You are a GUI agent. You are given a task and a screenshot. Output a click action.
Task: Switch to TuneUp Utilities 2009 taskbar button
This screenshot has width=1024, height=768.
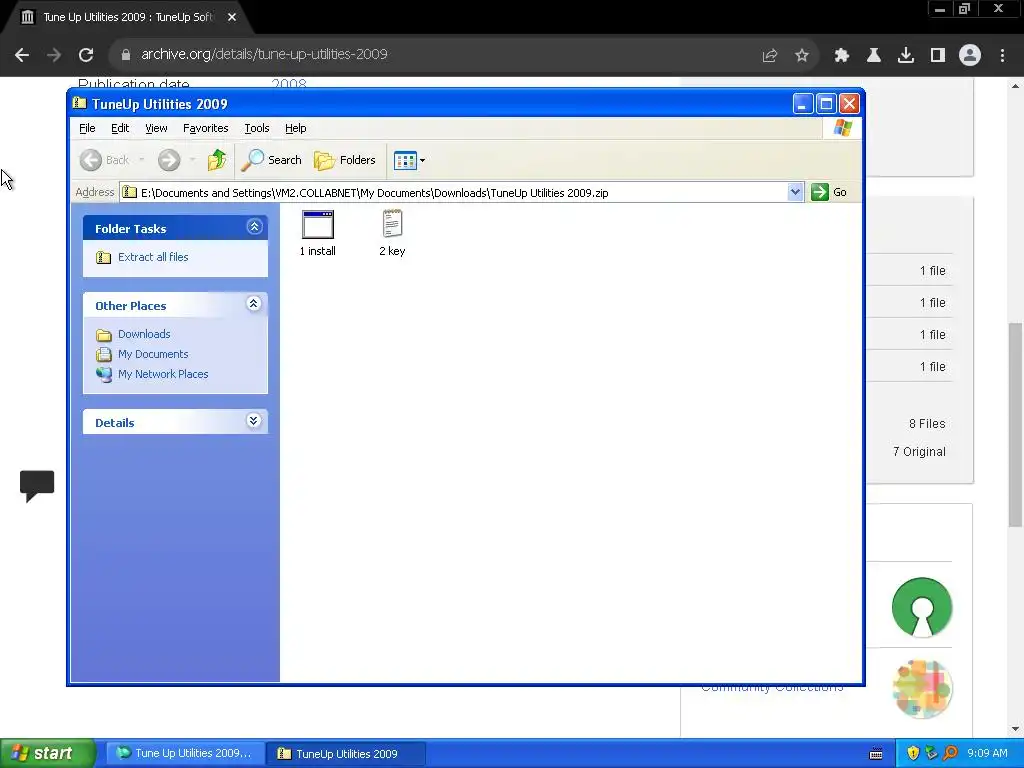click(346, 754)
